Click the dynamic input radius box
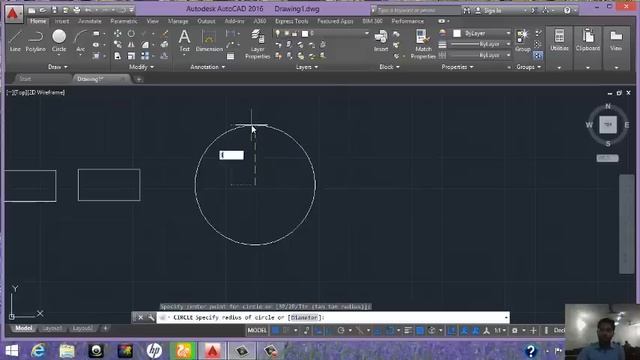The height and width of the screenshot is (360, 640). [x=231, y=155]
